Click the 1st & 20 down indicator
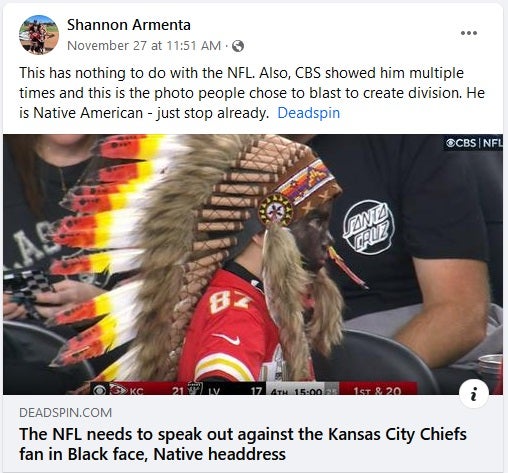This screenshot has width=508, height=473. pos(377,390)
